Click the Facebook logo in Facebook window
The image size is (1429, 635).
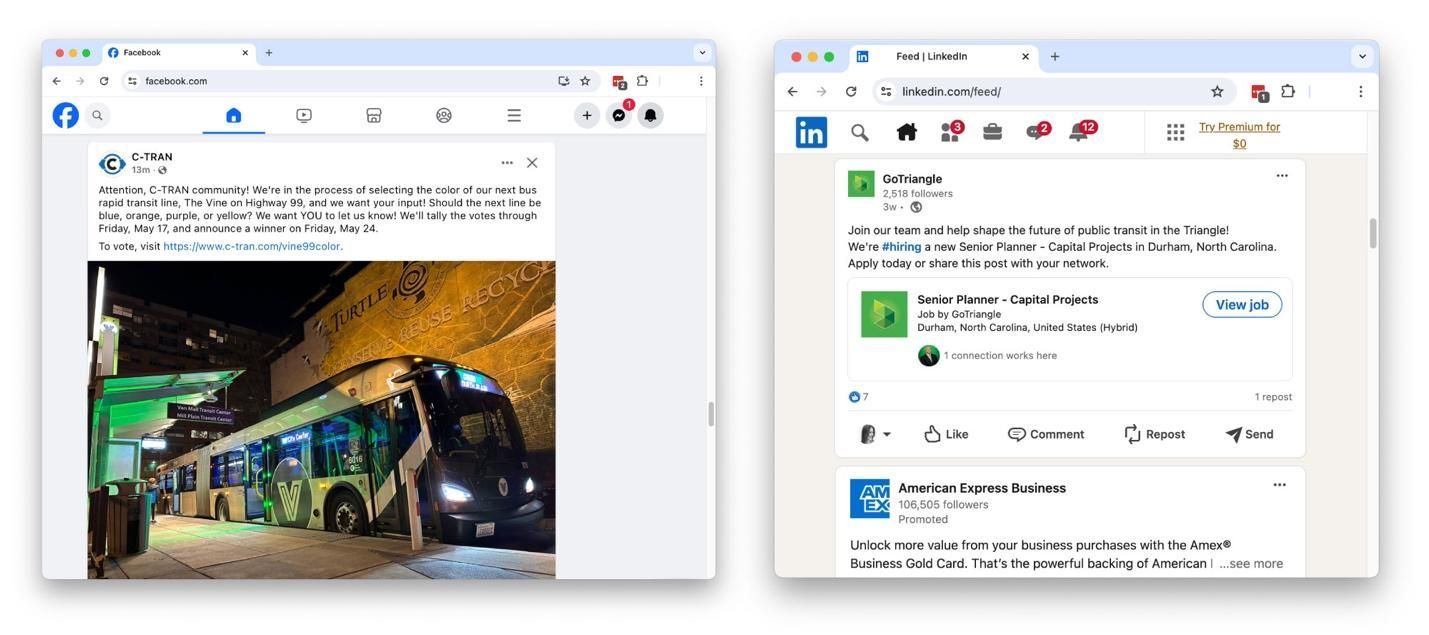click(66, 115)
